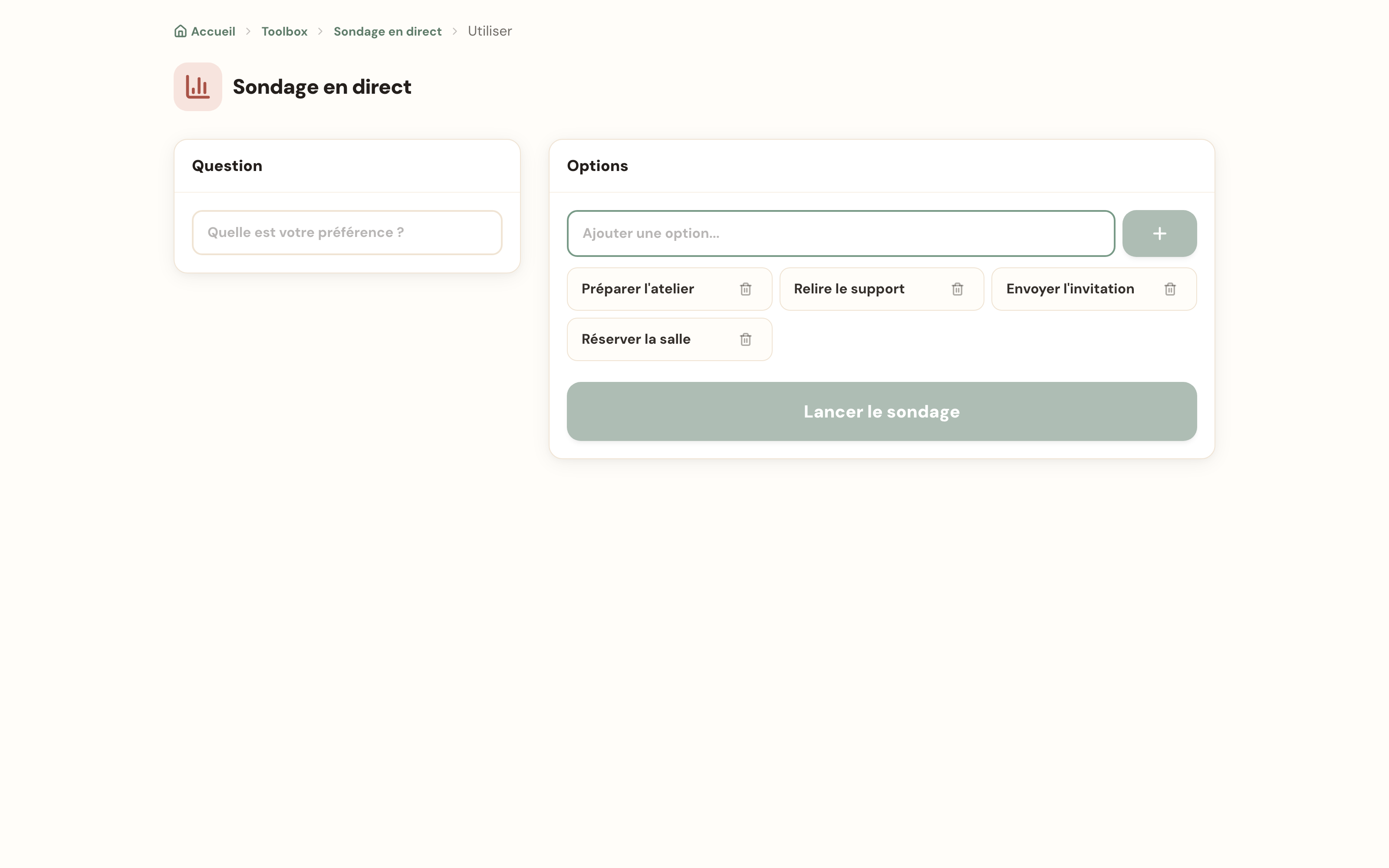Image resolution: width=1389 pixels, height=868 pixels.
Task: Click the plus button to add option
Action: [1159, 233]
